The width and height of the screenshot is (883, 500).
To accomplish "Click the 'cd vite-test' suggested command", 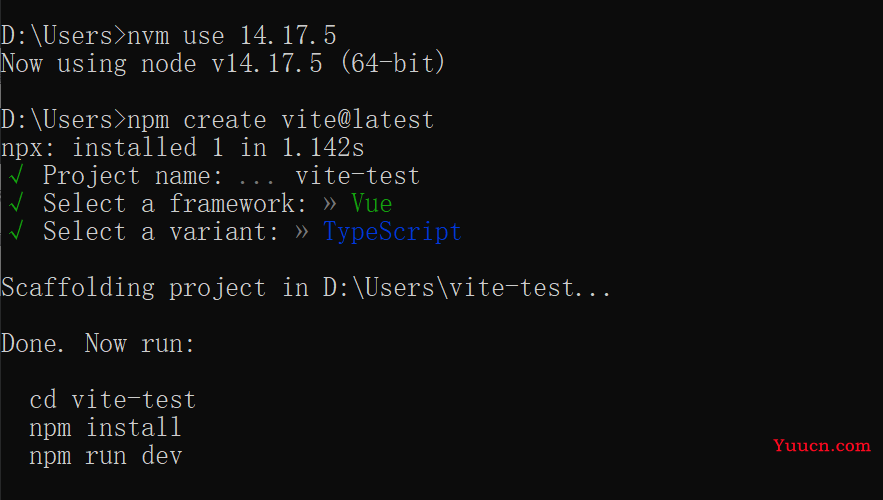I will [x=113, y=400].
